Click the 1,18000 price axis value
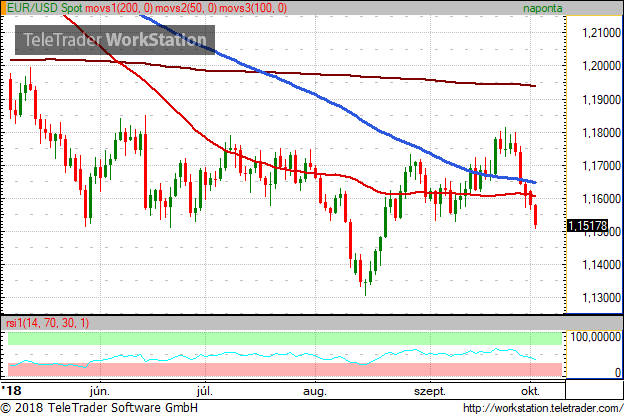624x417 pixels. pyautogui.click(x=601, y=133)
